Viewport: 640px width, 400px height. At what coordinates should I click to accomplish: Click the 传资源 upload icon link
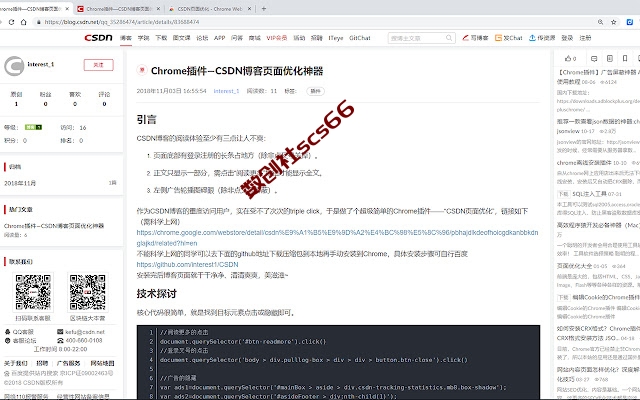(542, 38)
